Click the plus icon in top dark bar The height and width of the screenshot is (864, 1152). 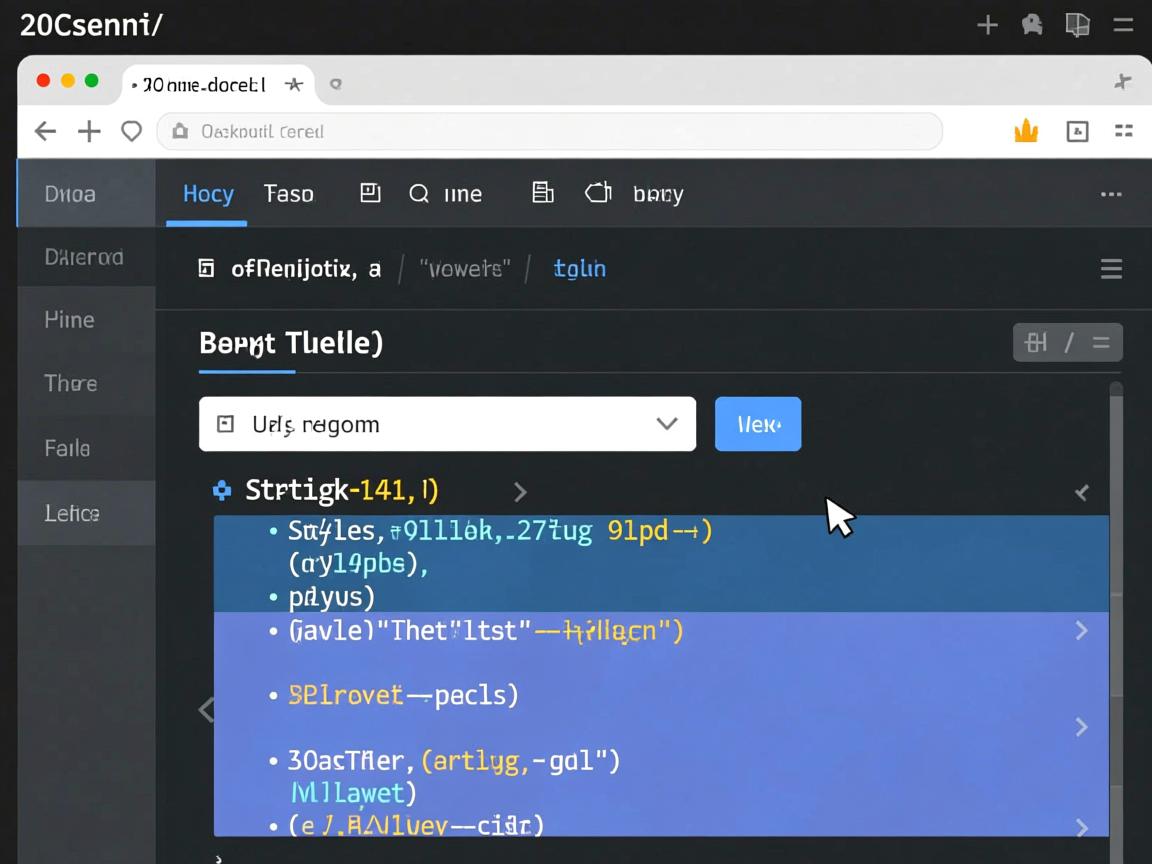pyautogui.click(x=987, y=25)
